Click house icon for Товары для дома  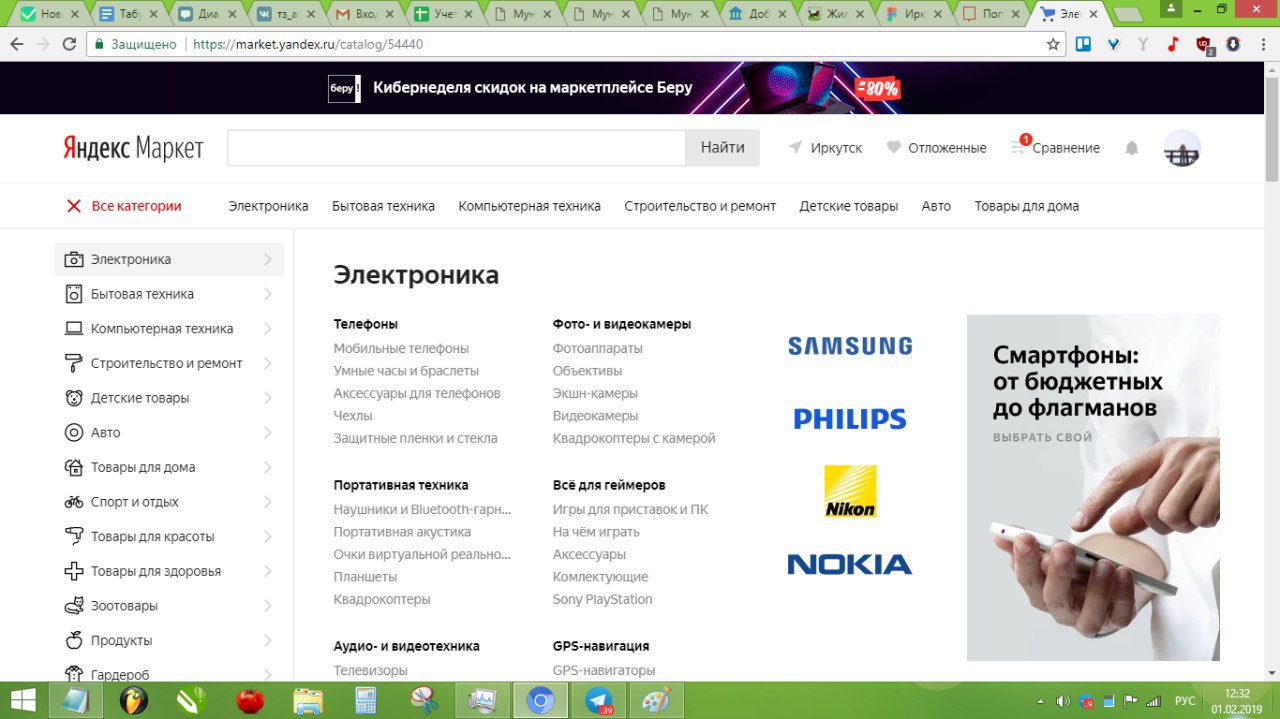[74, 467]
